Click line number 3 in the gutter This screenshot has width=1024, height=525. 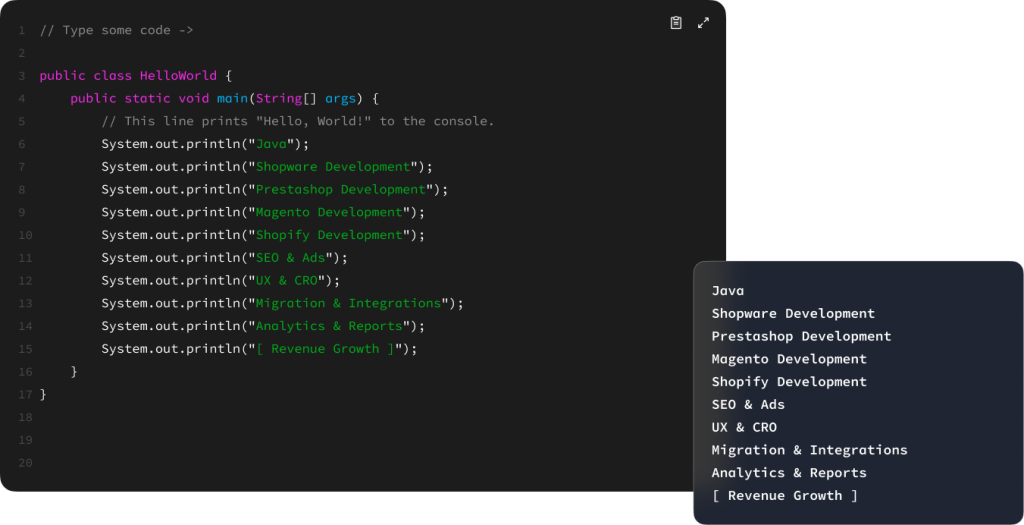click(x=21, y=76)
